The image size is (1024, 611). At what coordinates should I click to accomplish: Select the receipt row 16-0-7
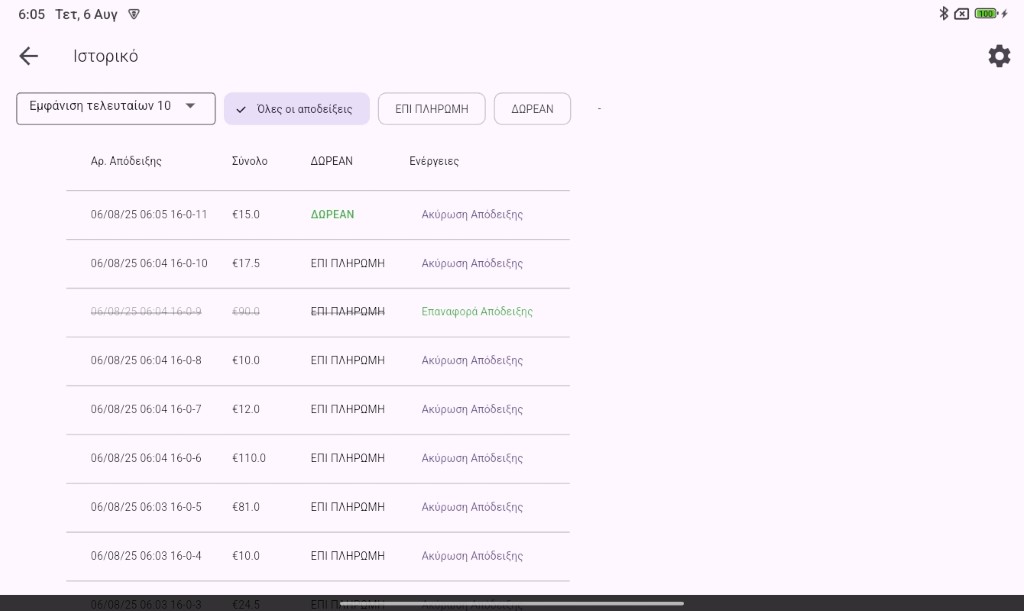point(146,410)
